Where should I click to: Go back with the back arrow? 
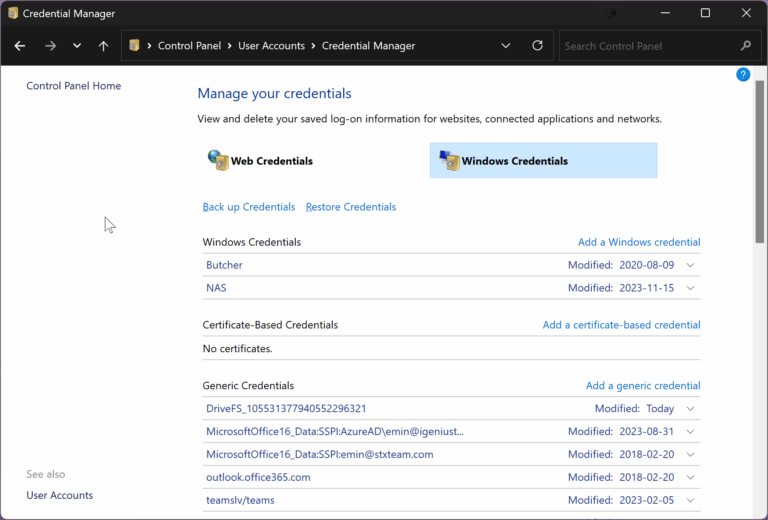click(x=20, y=46)
